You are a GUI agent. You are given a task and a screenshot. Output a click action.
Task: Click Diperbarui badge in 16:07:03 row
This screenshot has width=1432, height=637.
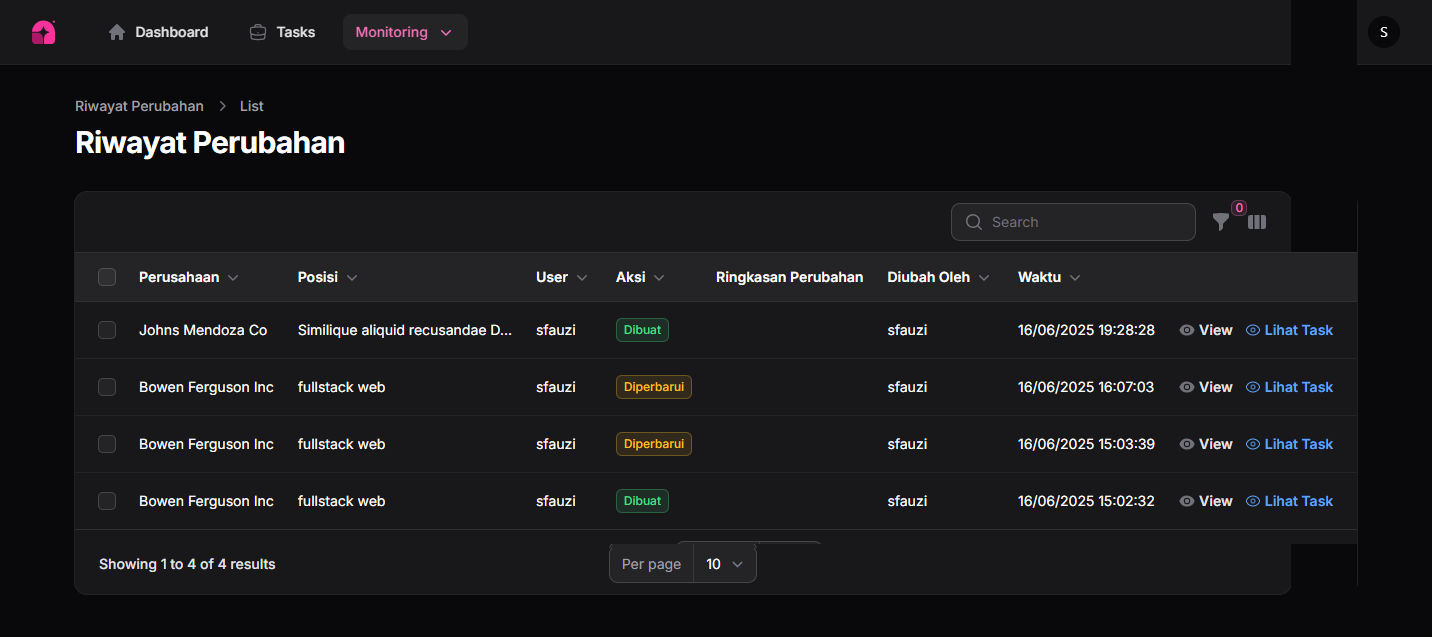point(654,387)
